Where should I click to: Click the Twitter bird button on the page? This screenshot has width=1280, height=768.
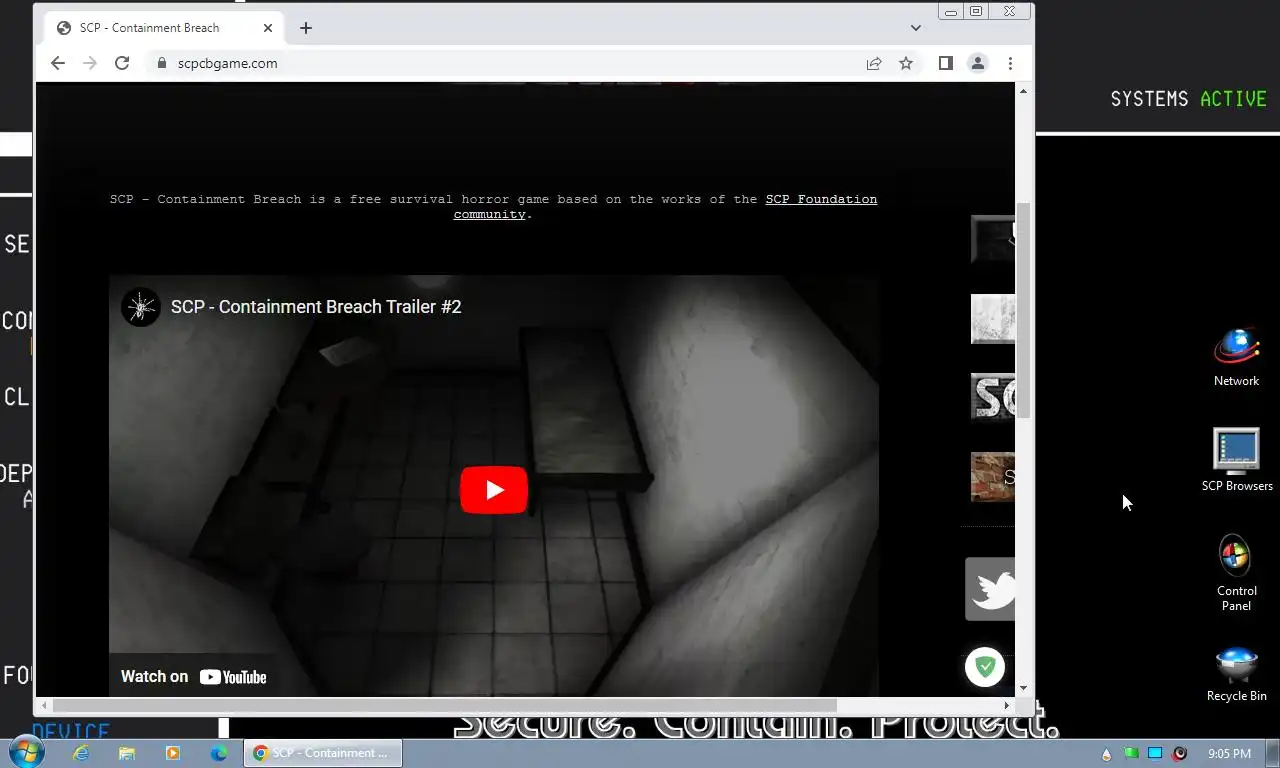pos(990,589)
